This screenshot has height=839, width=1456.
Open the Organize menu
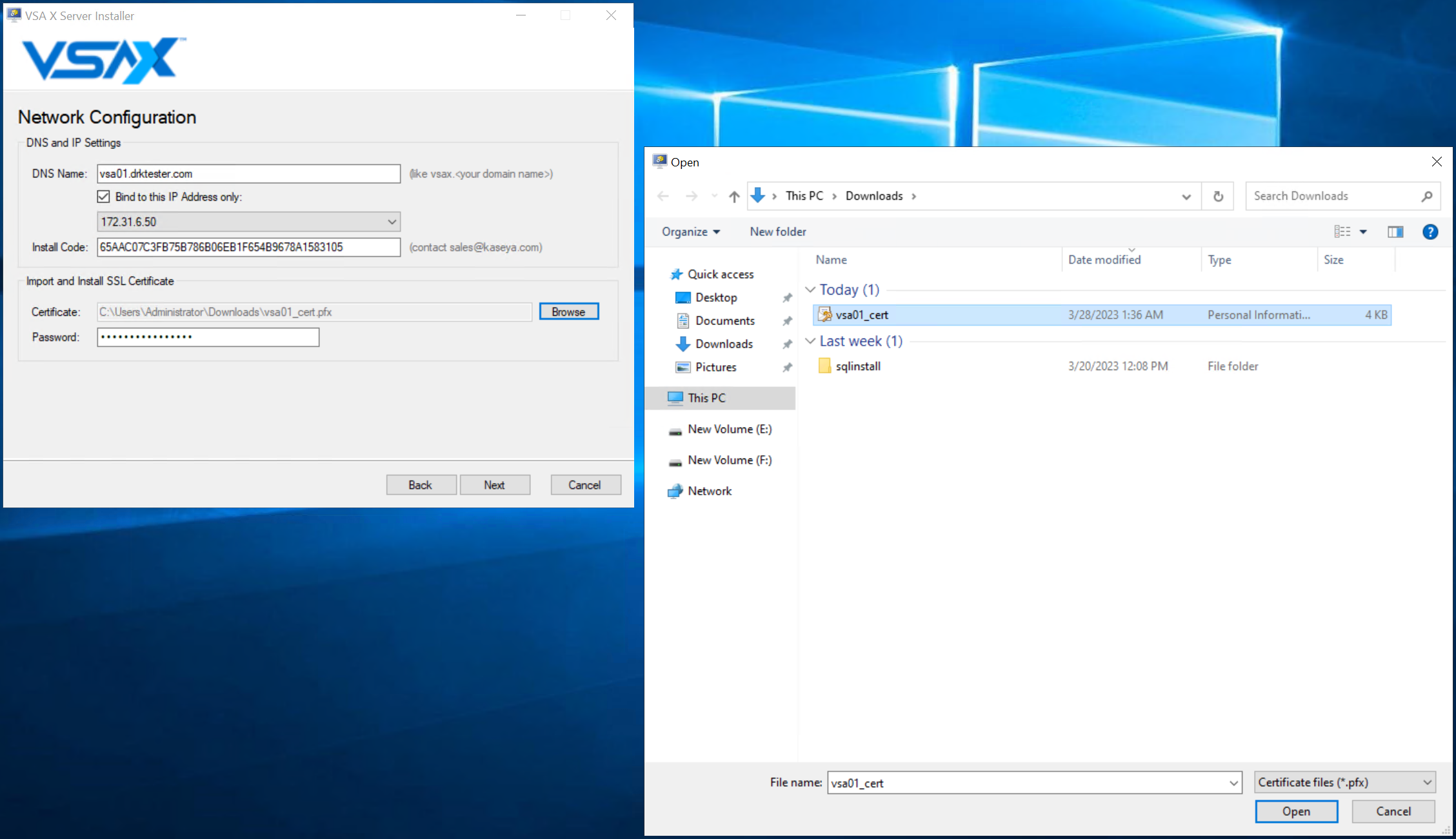pos(690,232)
